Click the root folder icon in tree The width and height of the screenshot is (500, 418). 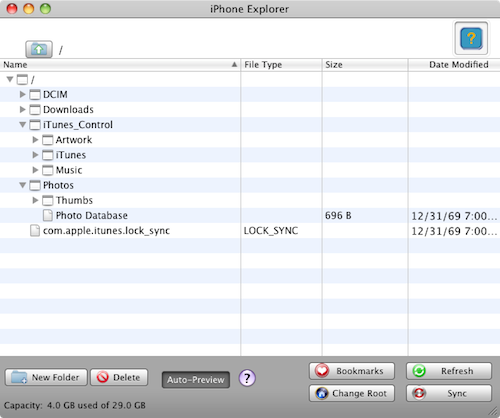click(x=22, y=80)
